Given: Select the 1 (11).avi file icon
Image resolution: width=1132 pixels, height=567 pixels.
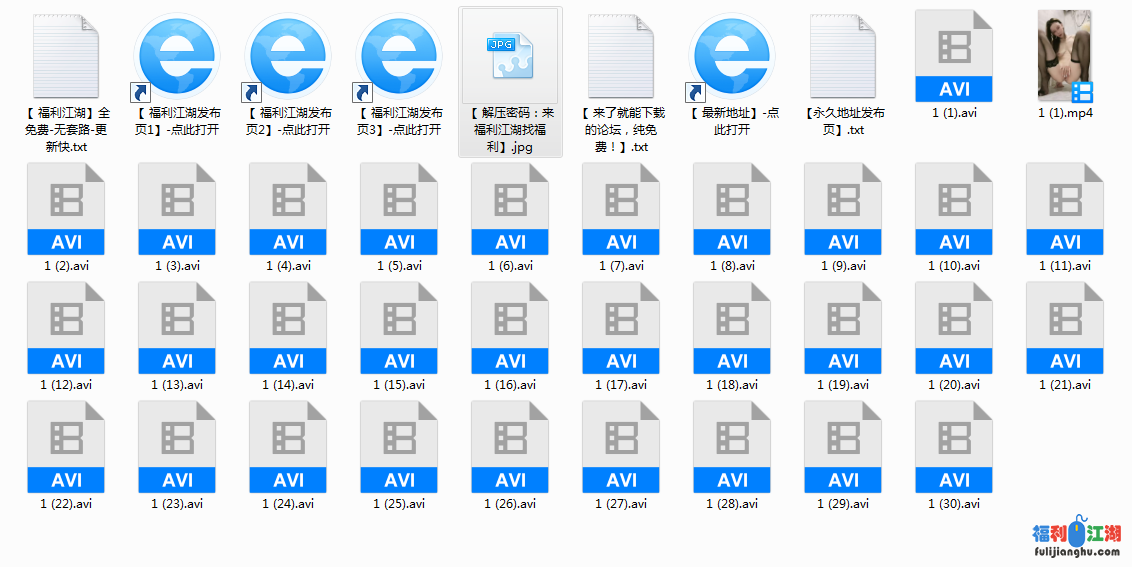Looking at the screenshot, I should click(x=1065, y=208).
